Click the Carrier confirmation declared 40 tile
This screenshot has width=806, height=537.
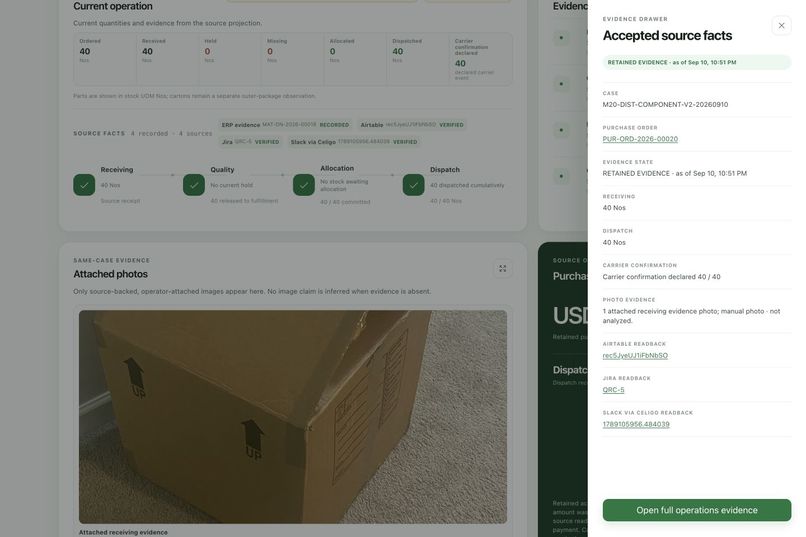click(x=481, y=58)
